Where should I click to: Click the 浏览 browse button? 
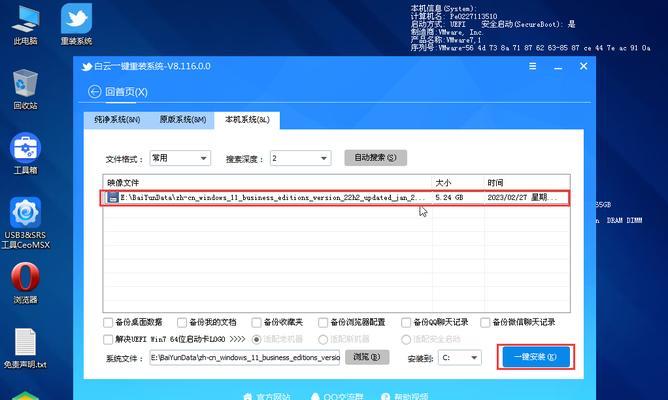[x=367, y=357]
